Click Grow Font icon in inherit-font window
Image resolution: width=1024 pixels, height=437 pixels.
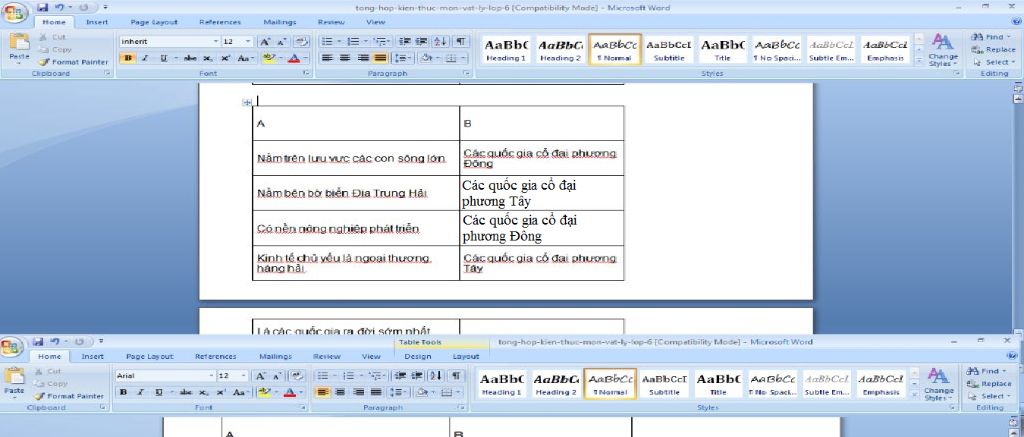[265, 41]
